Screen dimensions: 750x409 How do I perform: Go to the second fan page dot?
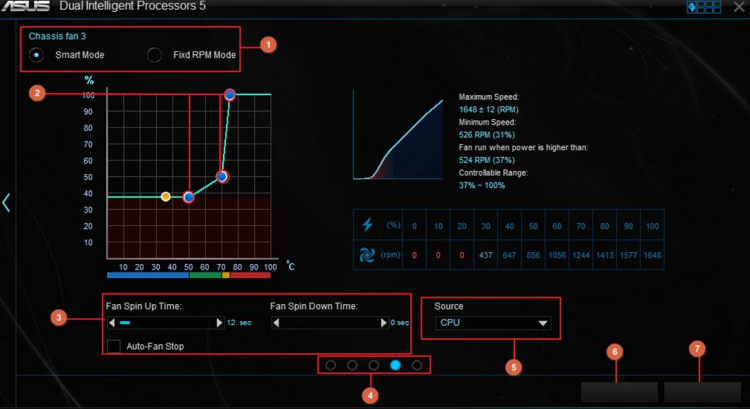click(x=352, y=365)
